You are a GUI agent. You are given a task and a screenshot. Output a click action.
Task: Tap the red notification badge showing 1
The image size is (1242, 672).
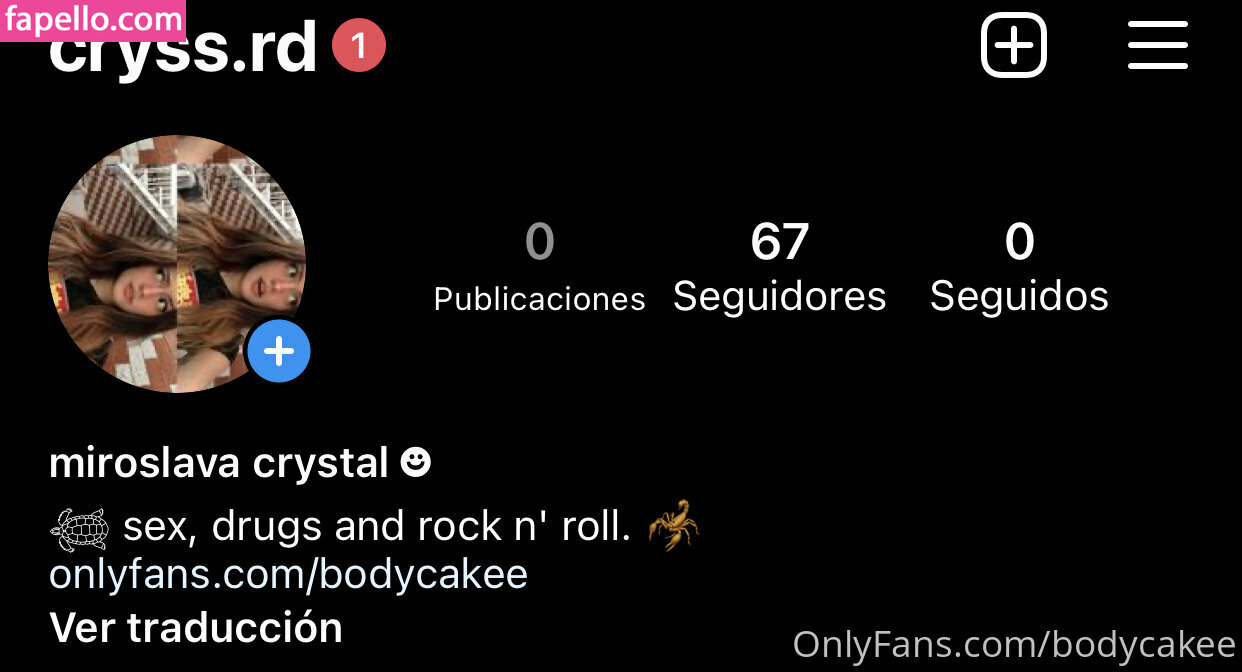tap(358, 46)
